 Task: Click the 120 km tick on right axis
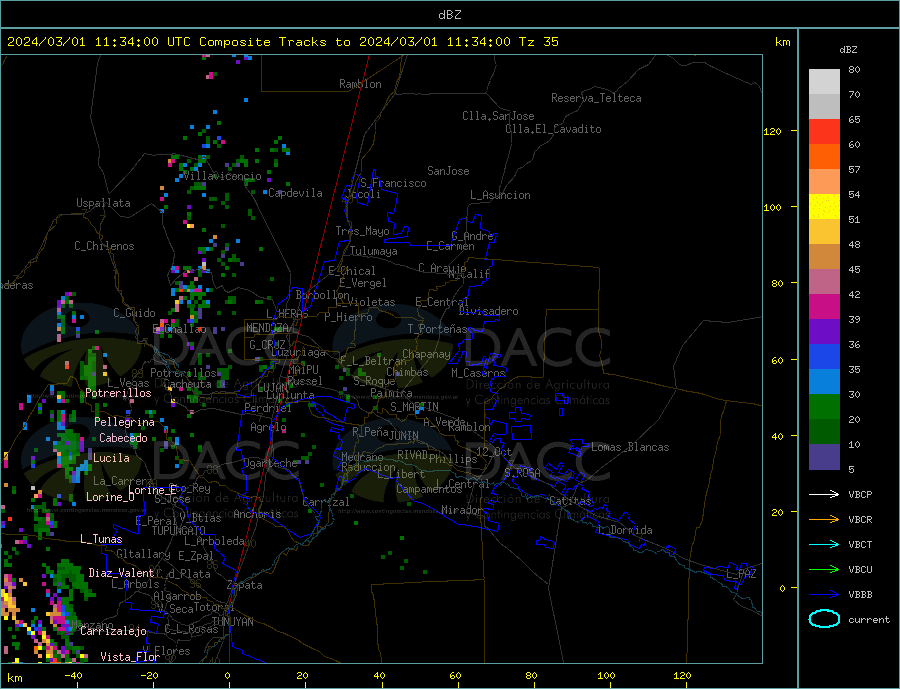pyautogui.click(x=773, y=131)
